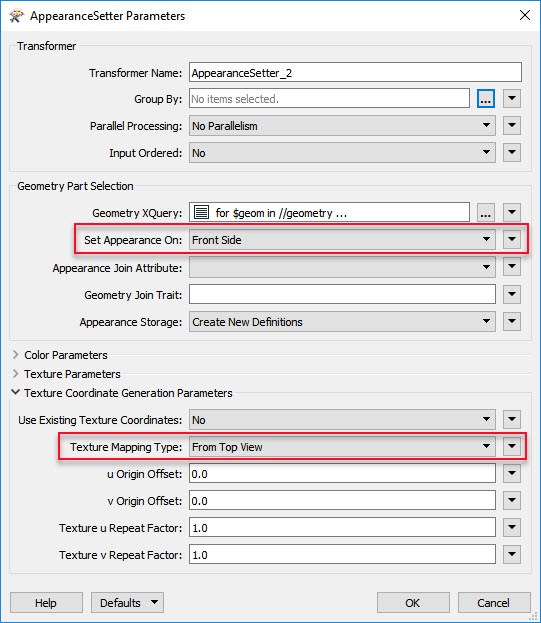Click the Geometry XQuery side arrow menu
541x623 pixels.
[512, 213]
